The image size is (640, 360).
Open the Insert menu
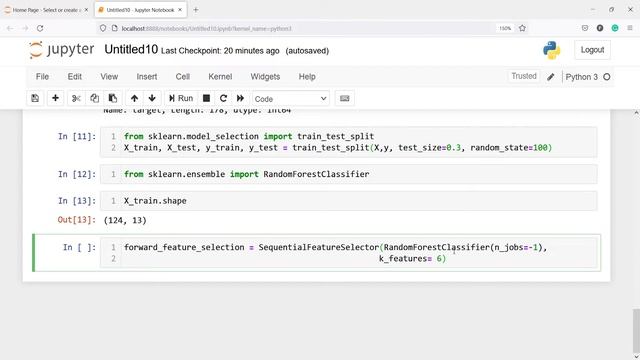pyautogui.click(x=147, y=77)
